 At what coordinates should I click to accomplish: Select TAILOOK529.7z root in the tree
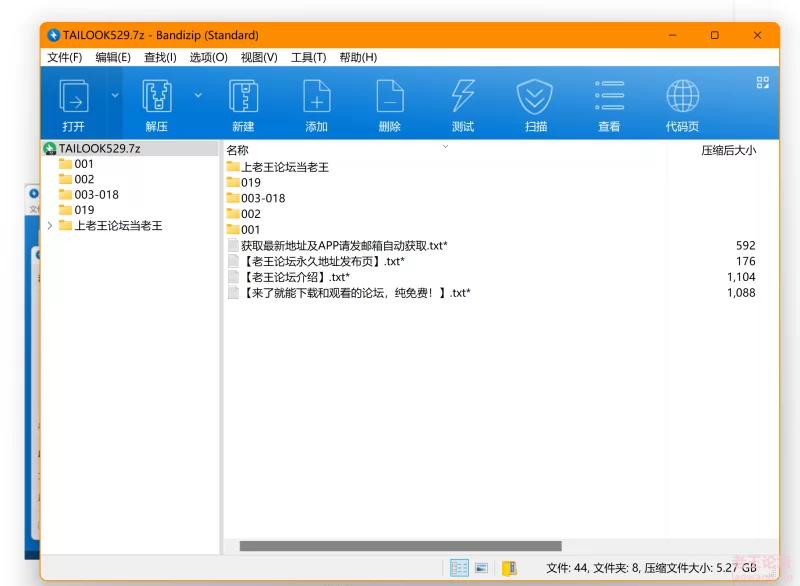(99, 148)
